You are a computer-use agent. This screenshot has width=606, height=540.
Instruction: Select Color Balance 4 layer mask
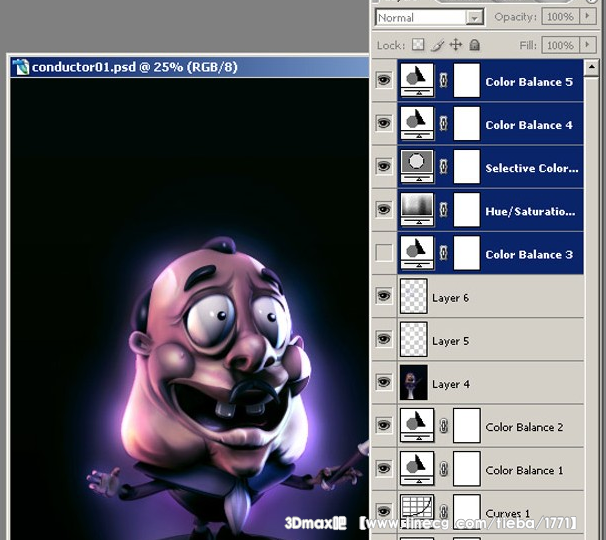click(x=467, y=124)
